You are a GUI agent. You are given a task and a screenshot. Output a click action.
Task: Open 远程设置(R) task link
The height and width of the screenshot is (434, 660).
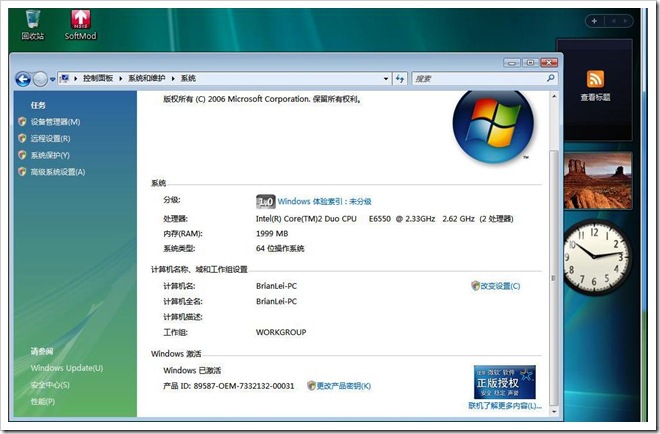pos(50,138)
